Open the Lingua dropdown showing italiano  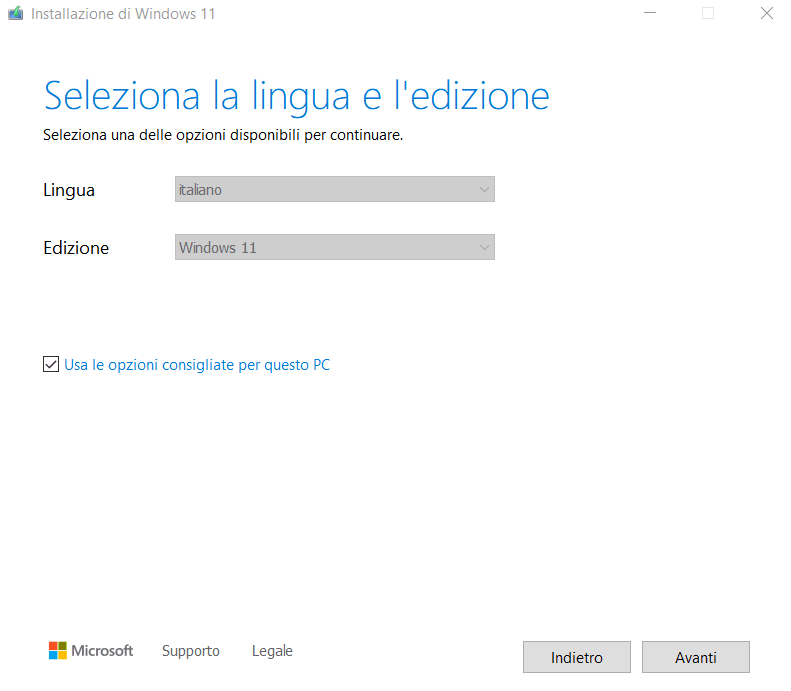point(334,189)
